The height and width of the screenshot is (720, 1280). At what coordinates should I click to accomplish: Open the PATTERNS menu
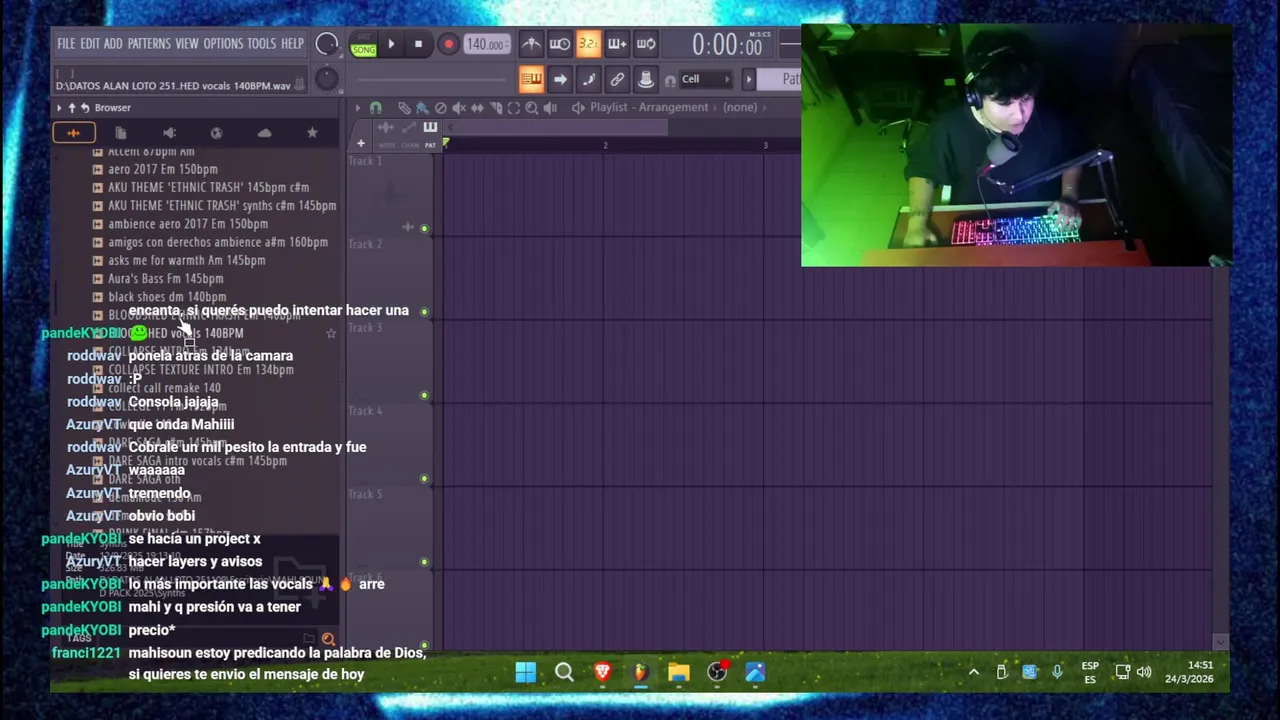(149, 44)
